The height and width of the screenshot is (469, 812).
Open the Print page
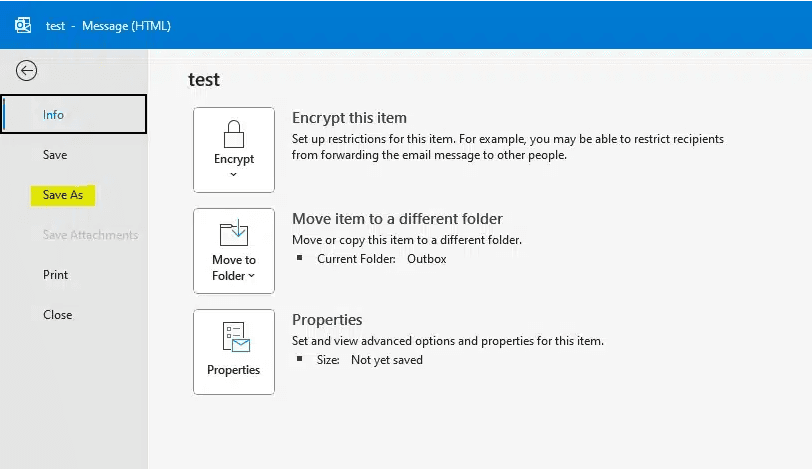click(56, 275)
